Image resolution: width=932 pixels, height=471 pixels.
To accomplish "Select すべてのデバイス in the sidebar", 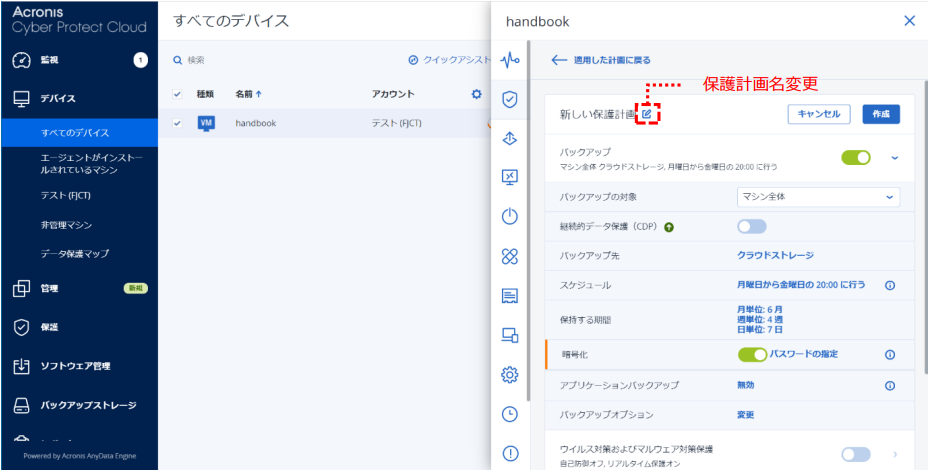I will [75, 132].
